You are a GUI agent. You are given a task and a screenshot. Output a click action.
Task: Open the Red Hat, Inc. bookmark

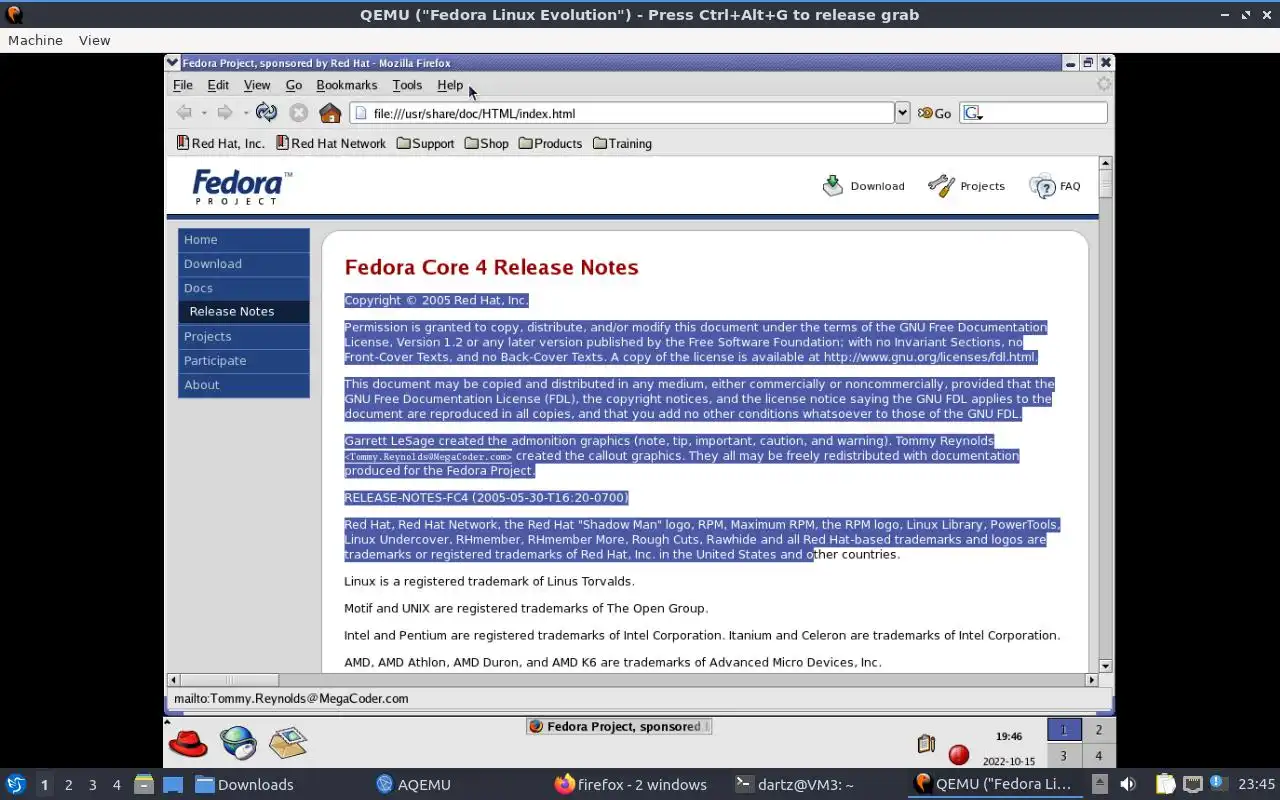click(x=221, y=143)
